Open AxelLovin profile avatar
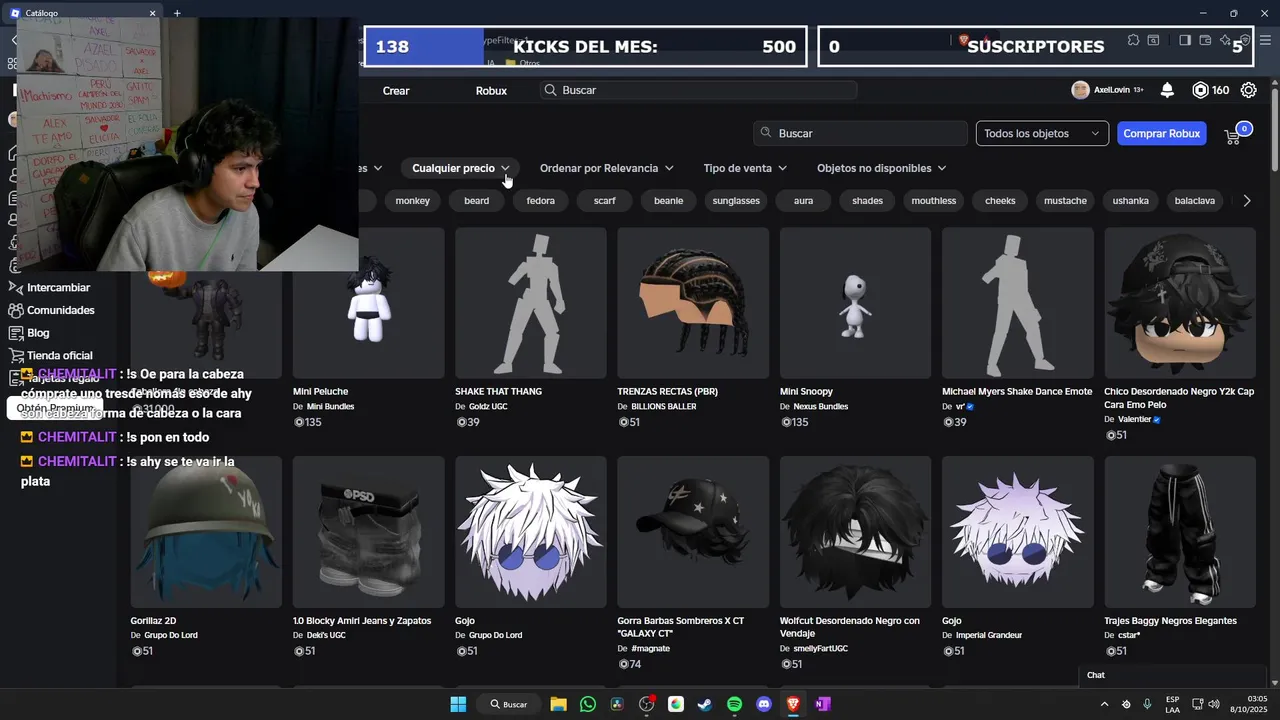 coord(1080,90)
